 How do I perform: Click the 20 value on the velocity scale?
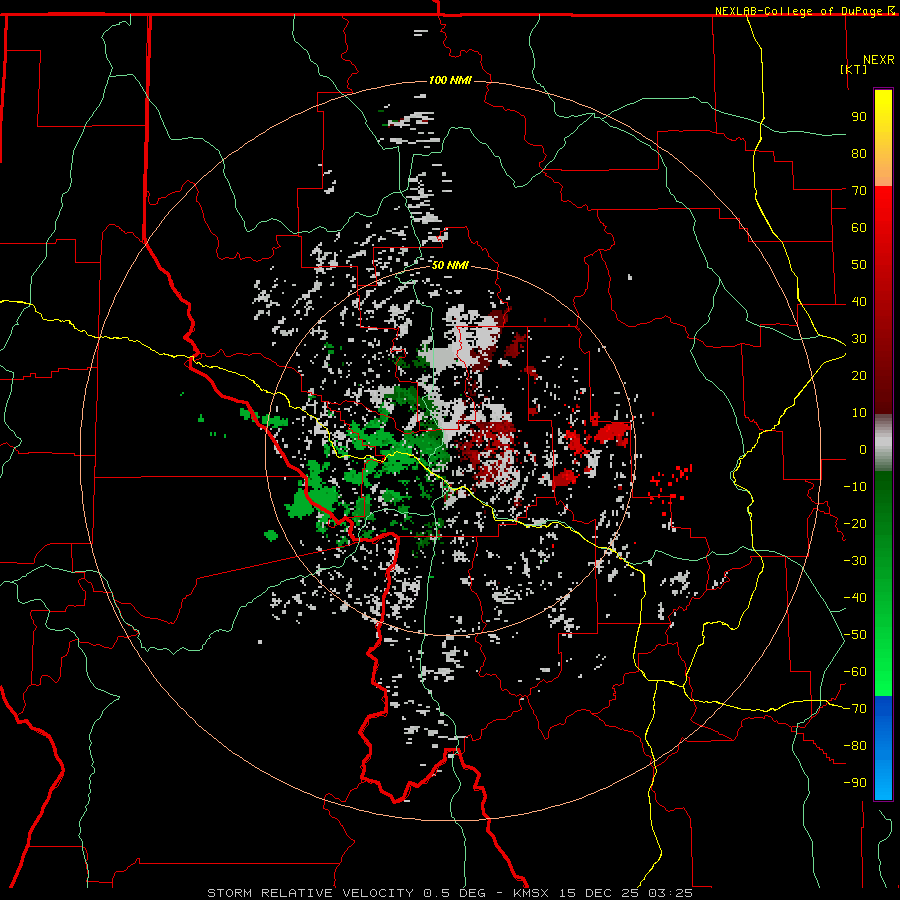coord(859,376)
